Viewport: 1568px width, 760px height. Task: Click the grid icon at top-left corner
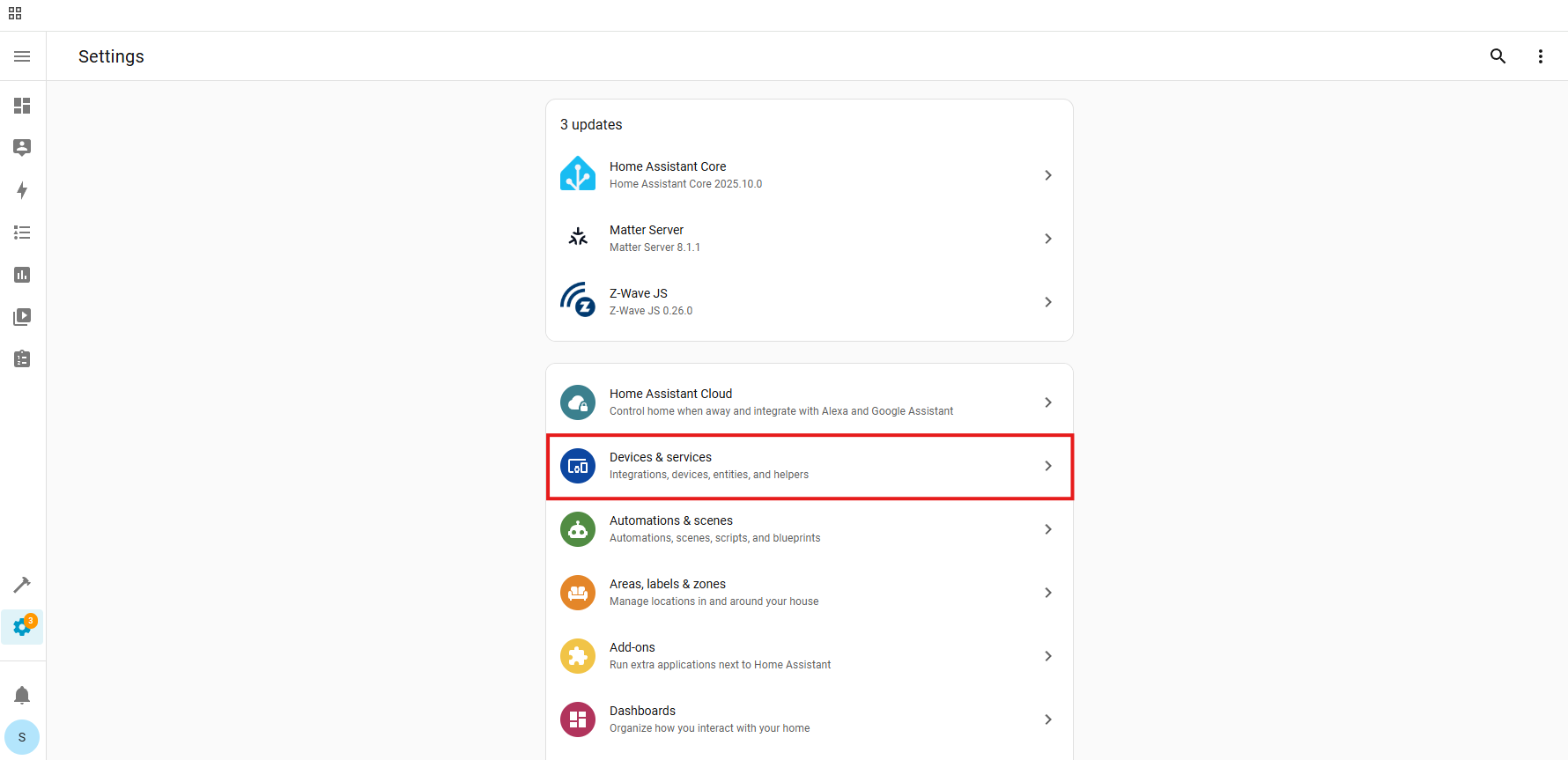[15, 13]
